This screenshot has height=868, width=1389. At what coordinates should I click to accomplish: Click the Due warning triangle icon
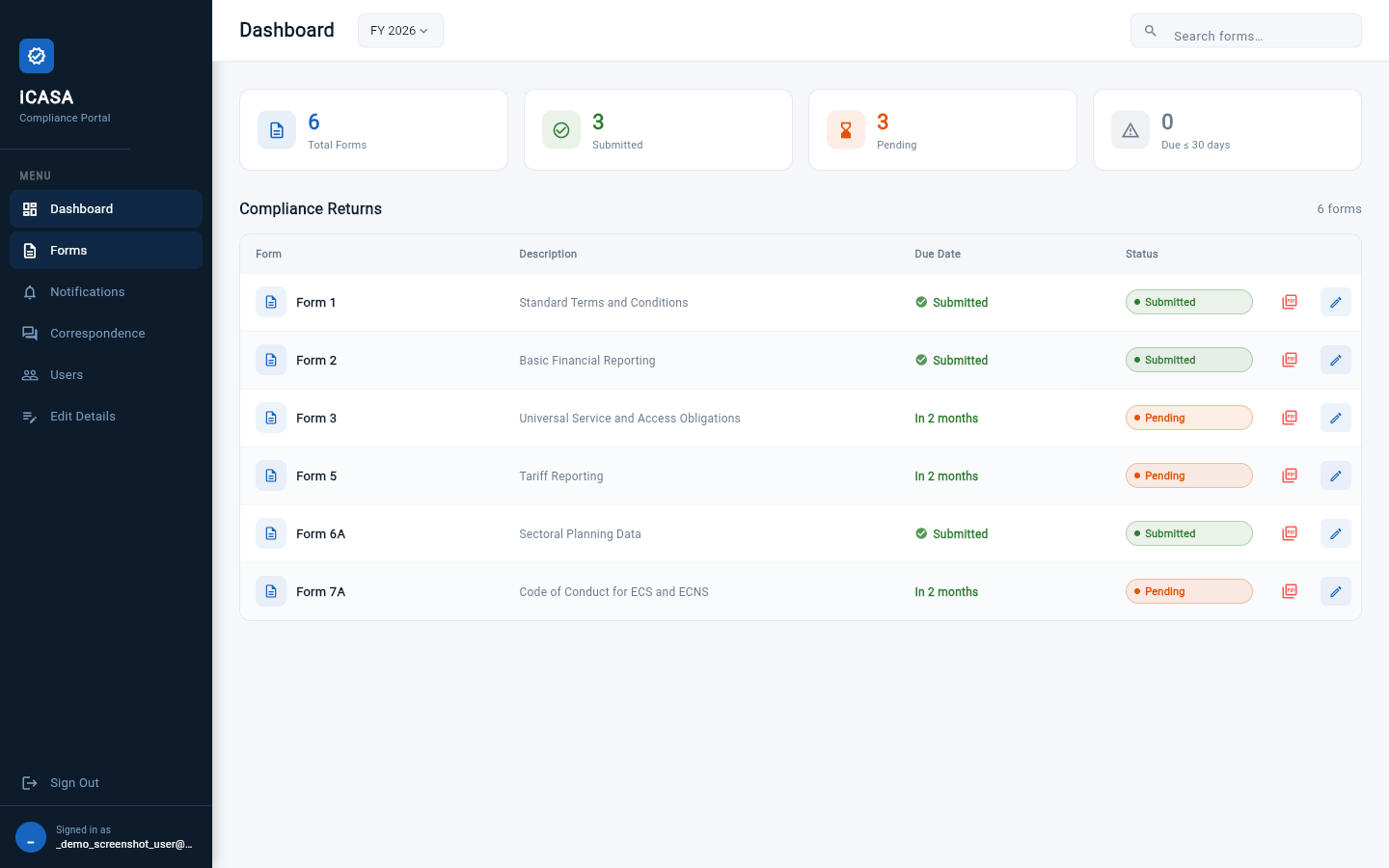pyautogui.click(x=1130, y=130)
